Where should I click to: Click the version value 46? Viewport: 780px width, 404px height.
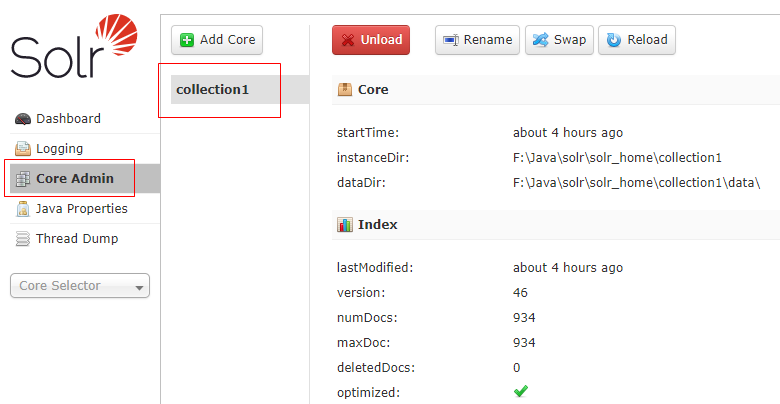point(520,293)
